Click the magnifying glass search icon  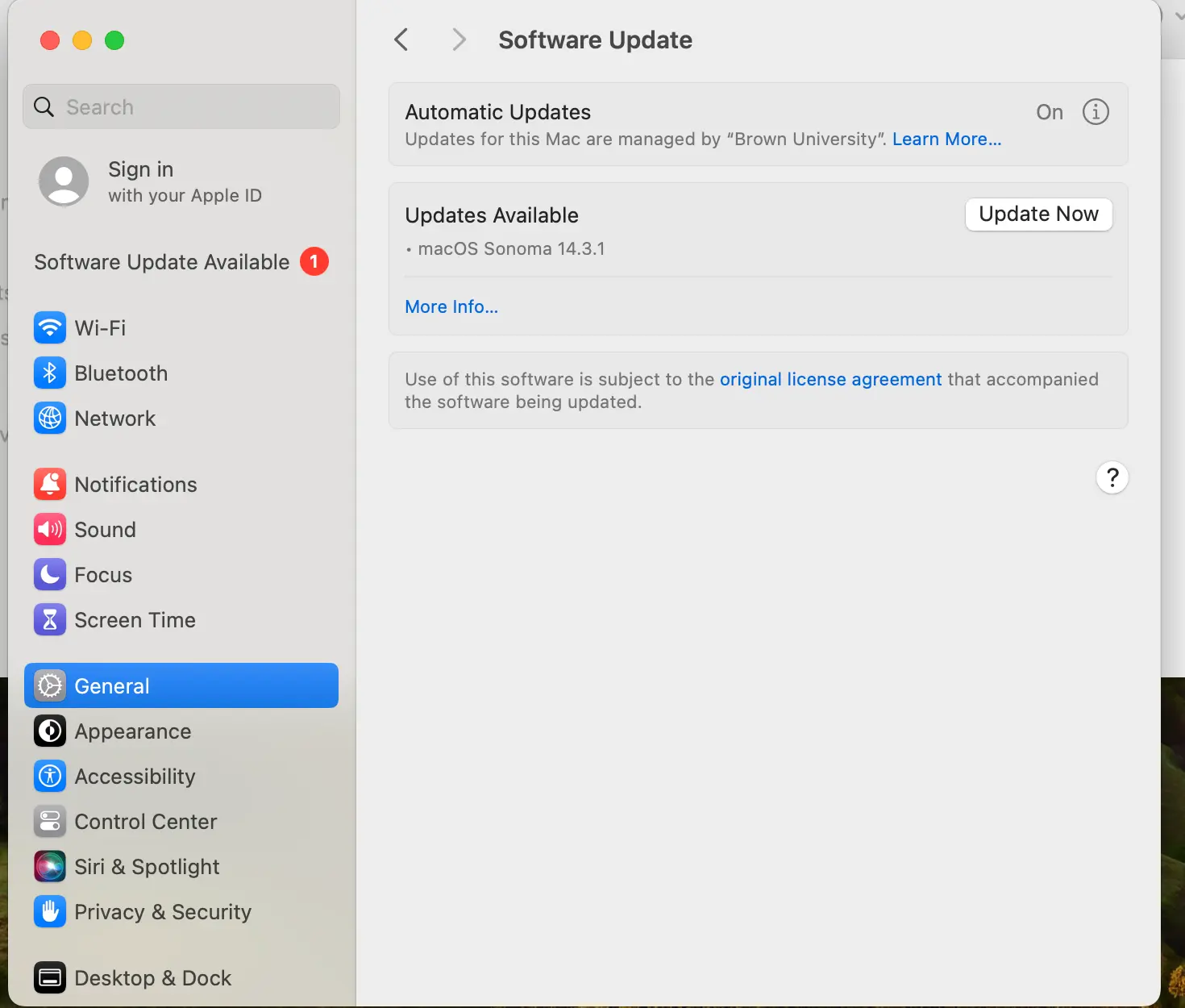(44, 106)
